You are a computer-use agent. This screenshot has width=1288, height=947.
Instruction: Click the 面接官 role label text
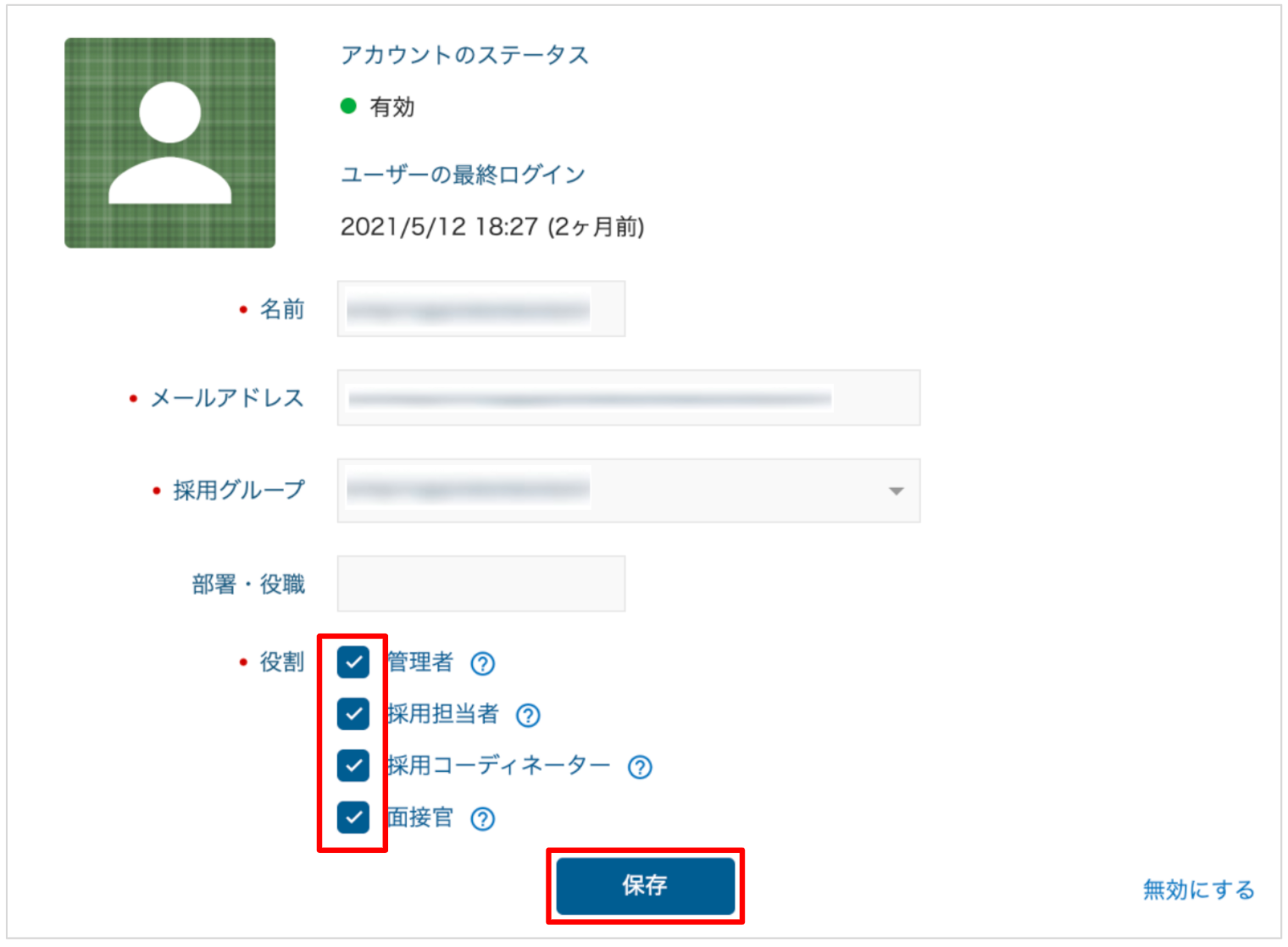click(420, 817)
